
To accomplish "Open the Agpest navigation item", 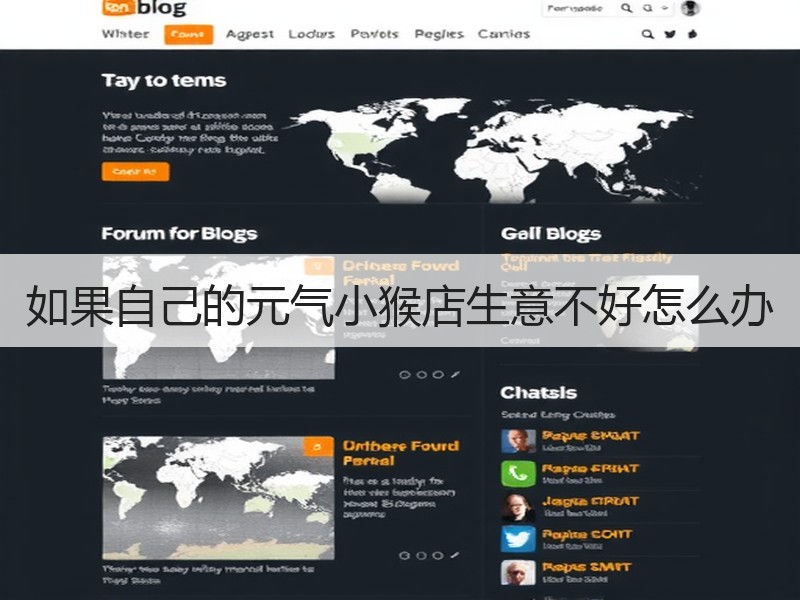I will point(249,34).
